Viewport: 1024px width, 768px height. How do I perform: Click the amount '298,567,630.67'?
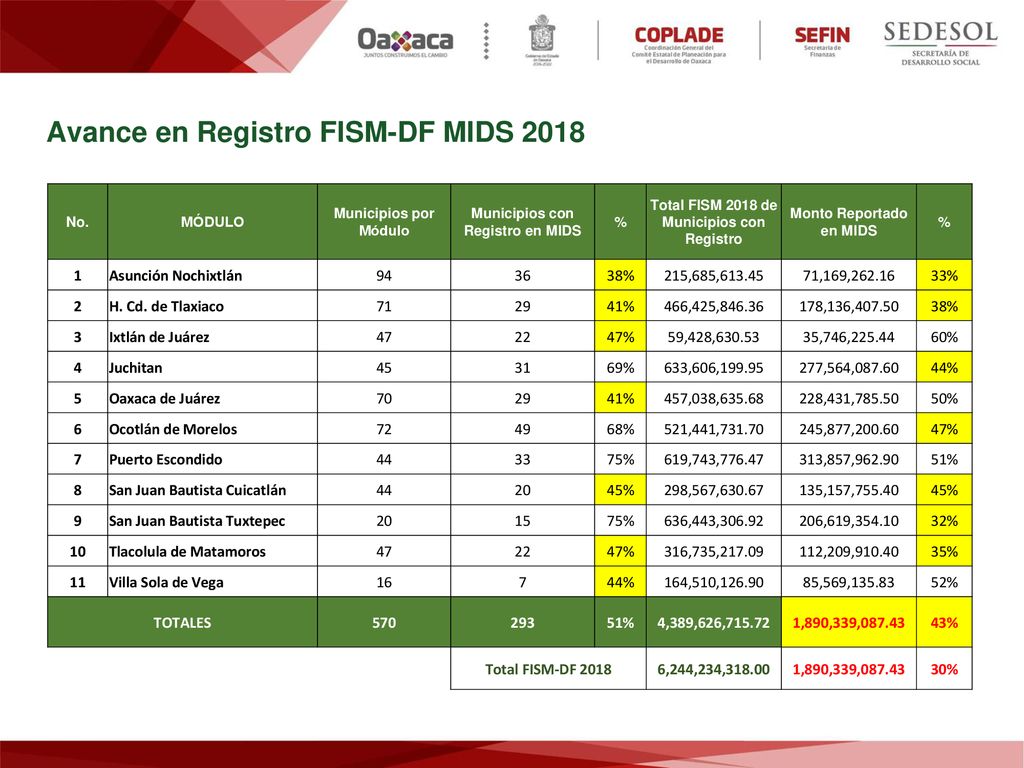pyautogui.click(x=714, y=490)
